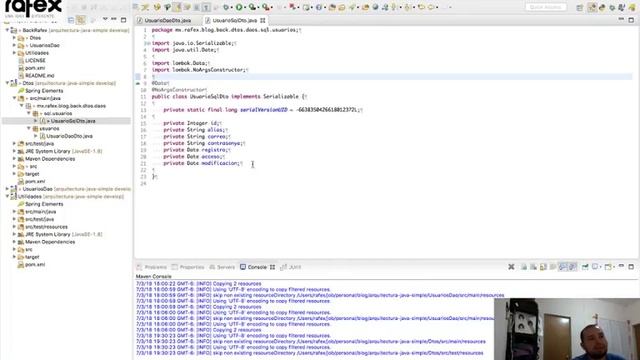The image size is (640, 360).
Task: Close the UsuarioSqlDto.java editor tab
Action: (262, 20)
